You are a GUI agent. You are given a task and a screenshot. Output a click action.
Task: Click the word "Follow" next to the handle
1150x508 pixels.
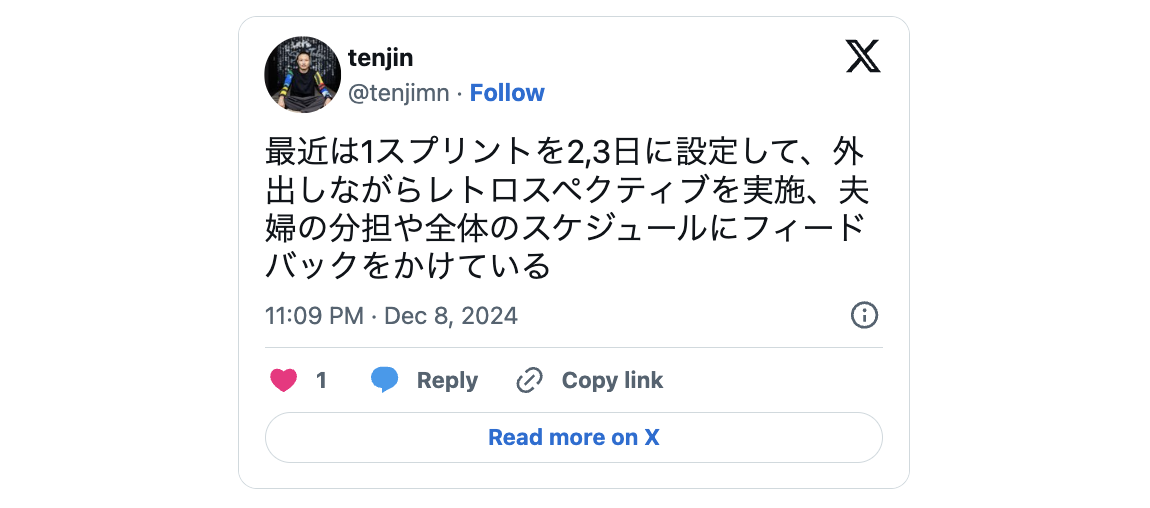click(x=507, y=93)
